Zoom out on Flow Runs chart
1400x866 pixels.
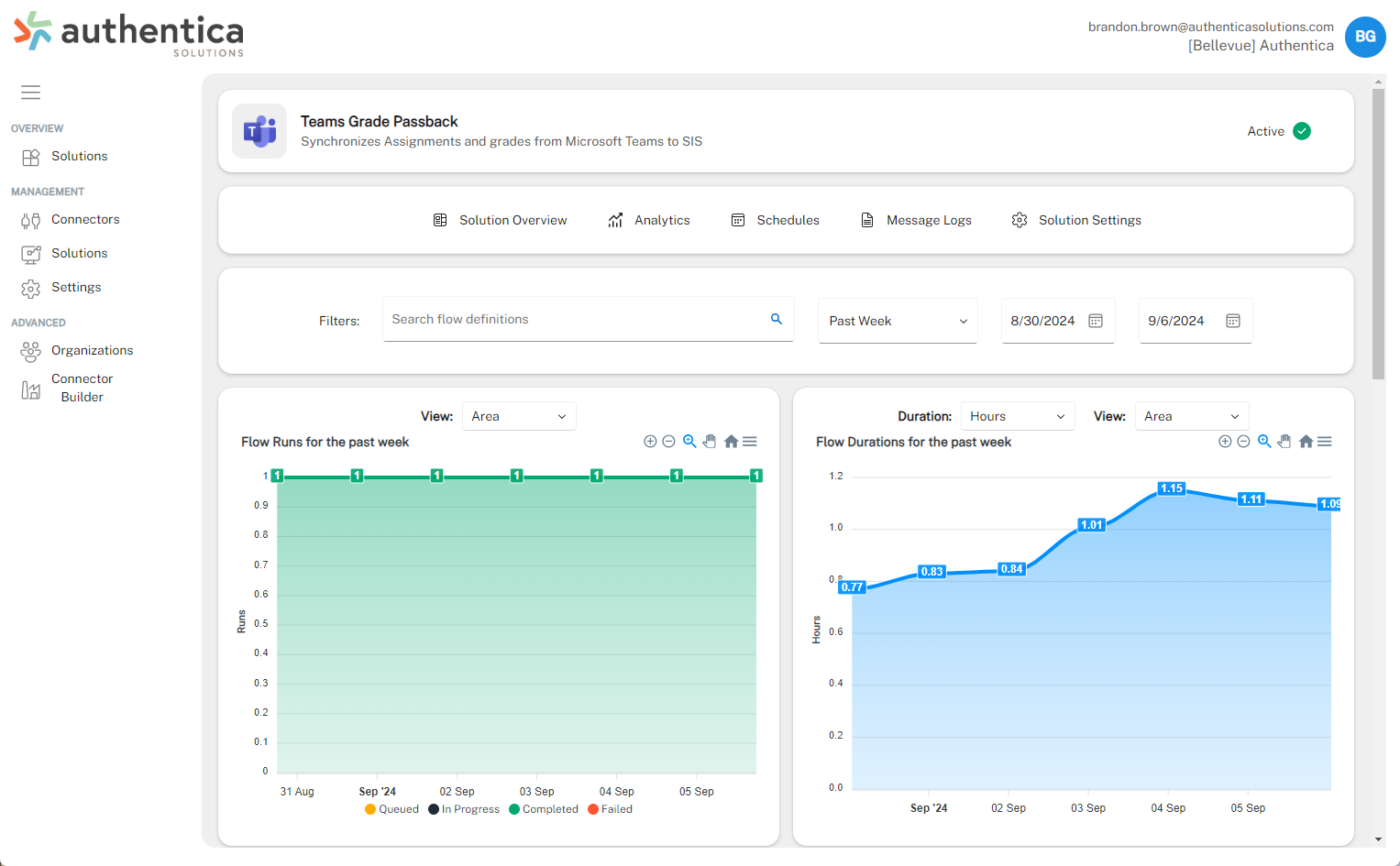point(668,442)
